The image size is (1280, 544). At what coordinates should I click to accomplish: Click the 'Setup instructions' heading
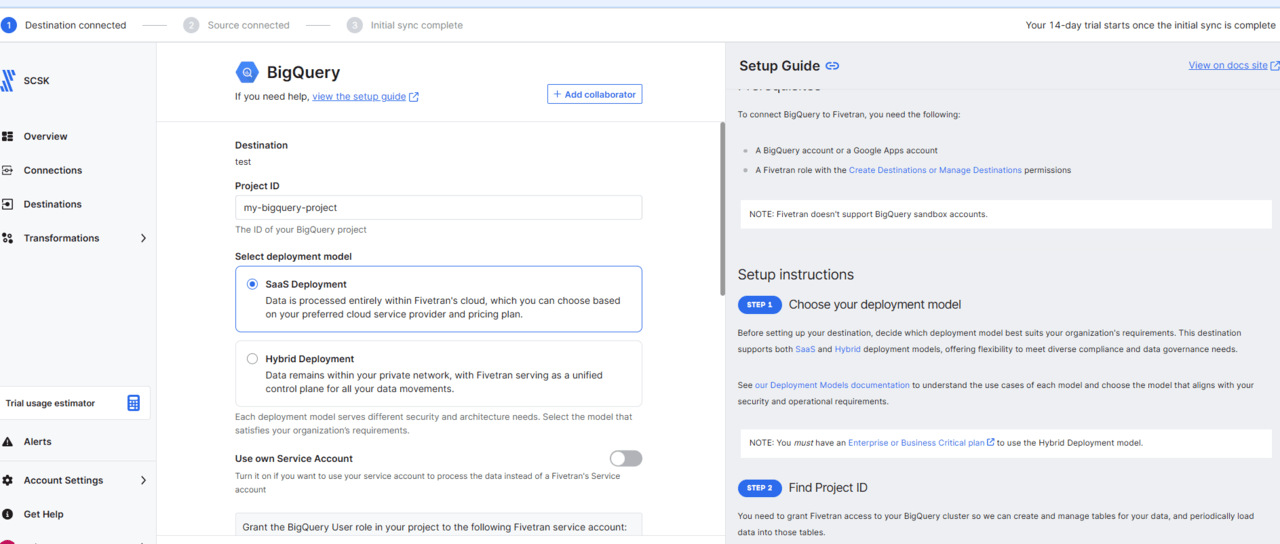[x=796, y=274]
